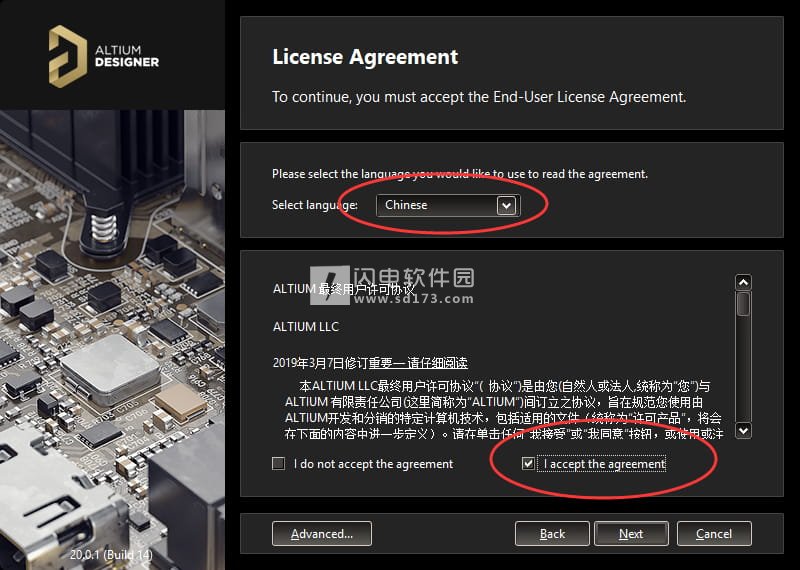Image resolution: width=800 pixels, height=570 pixels.
Task: Proceed with the Next button
Action: [631, 534]
